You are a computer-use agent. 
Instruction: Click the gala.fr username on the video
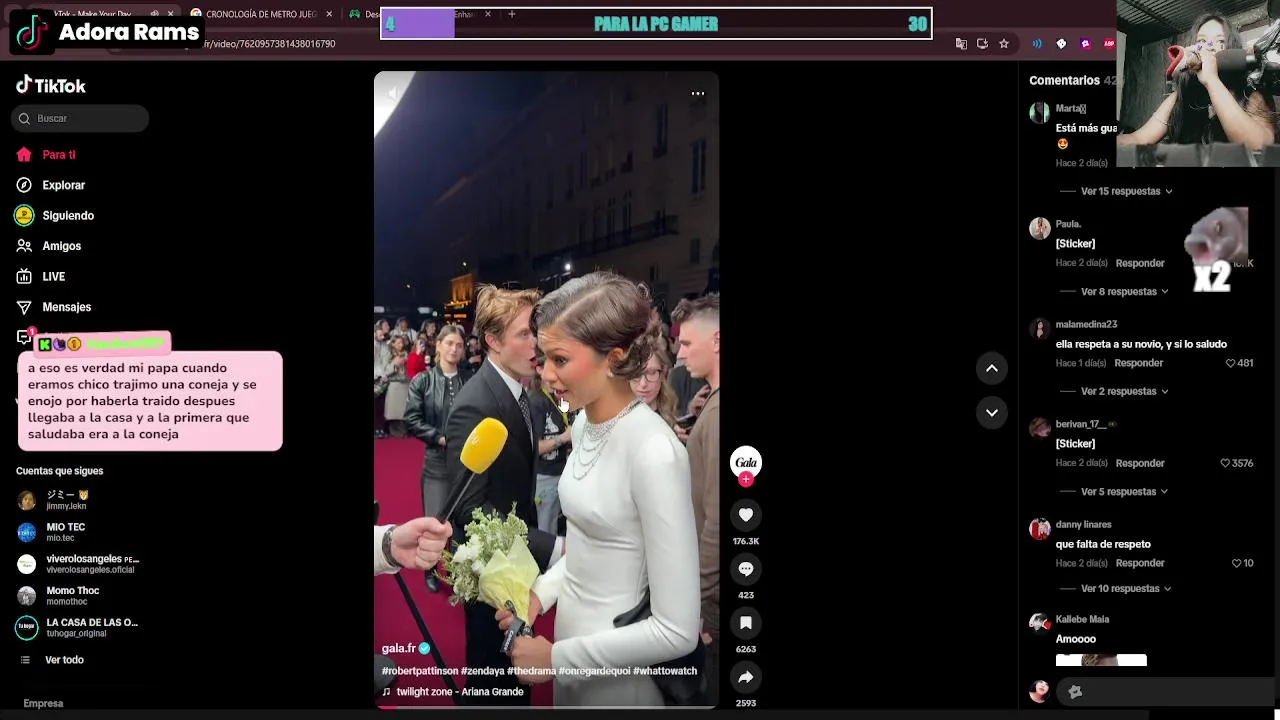(398, 648)
